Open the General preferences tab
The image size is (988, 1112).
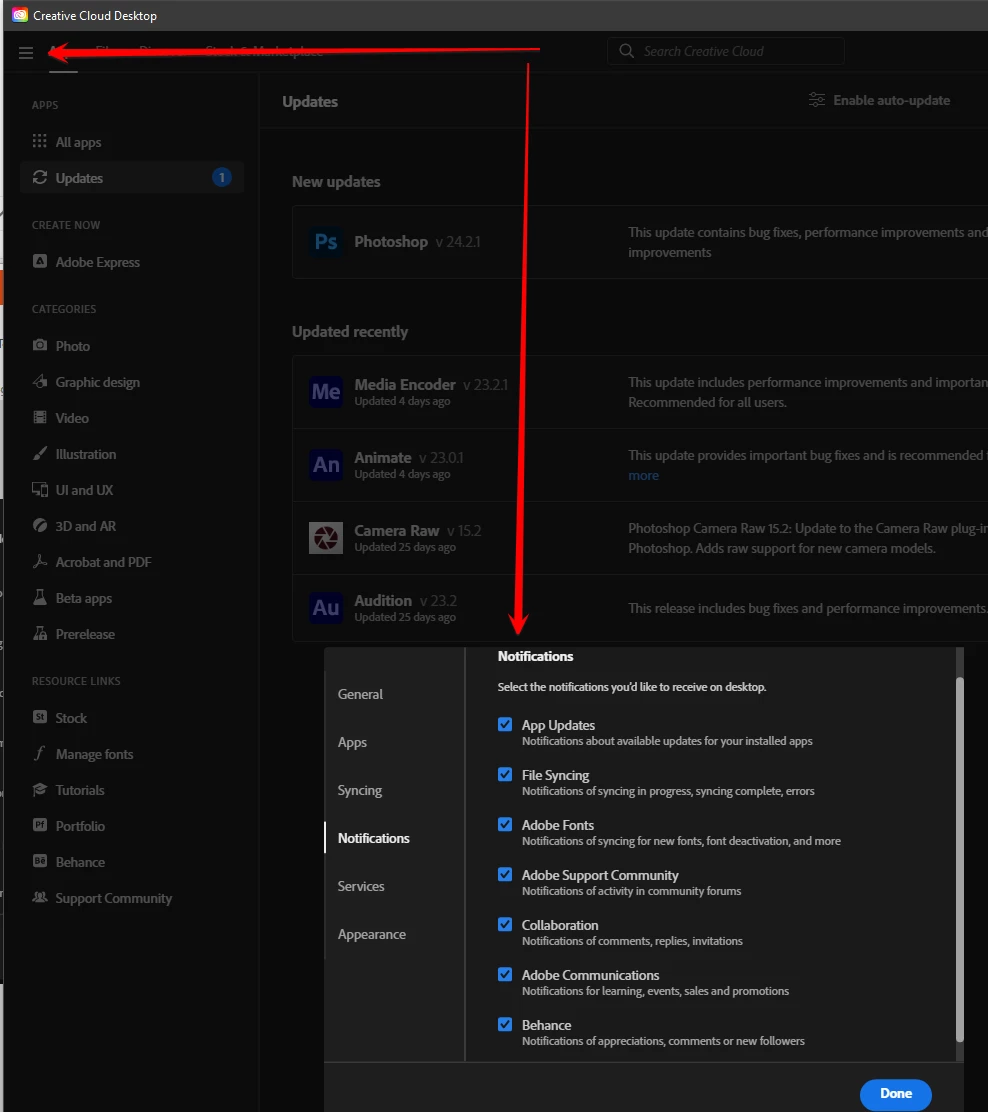[360, 694]
